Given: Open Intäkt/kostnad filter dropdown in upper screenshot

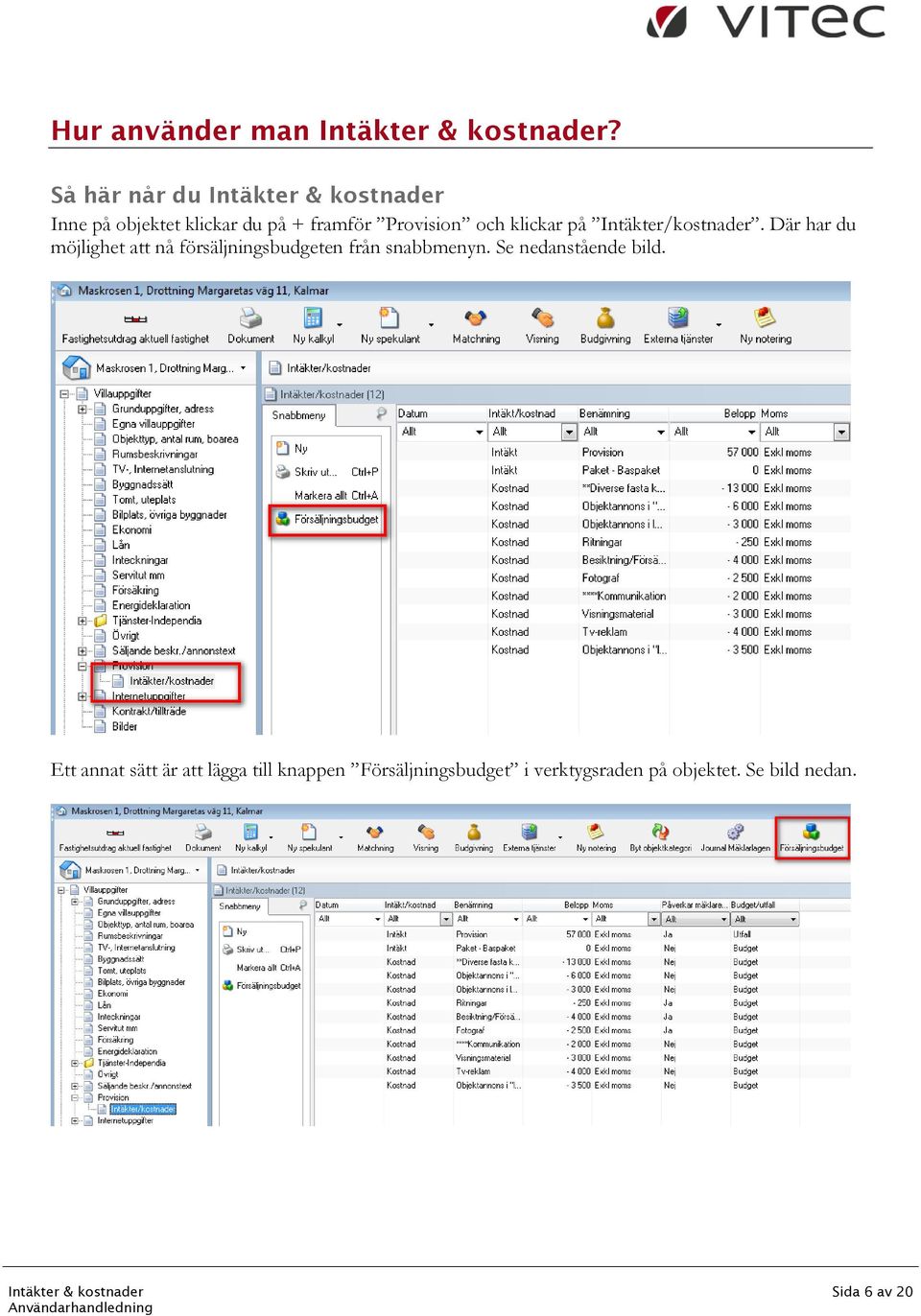Looking at the screenshot, I should (570, 433).
